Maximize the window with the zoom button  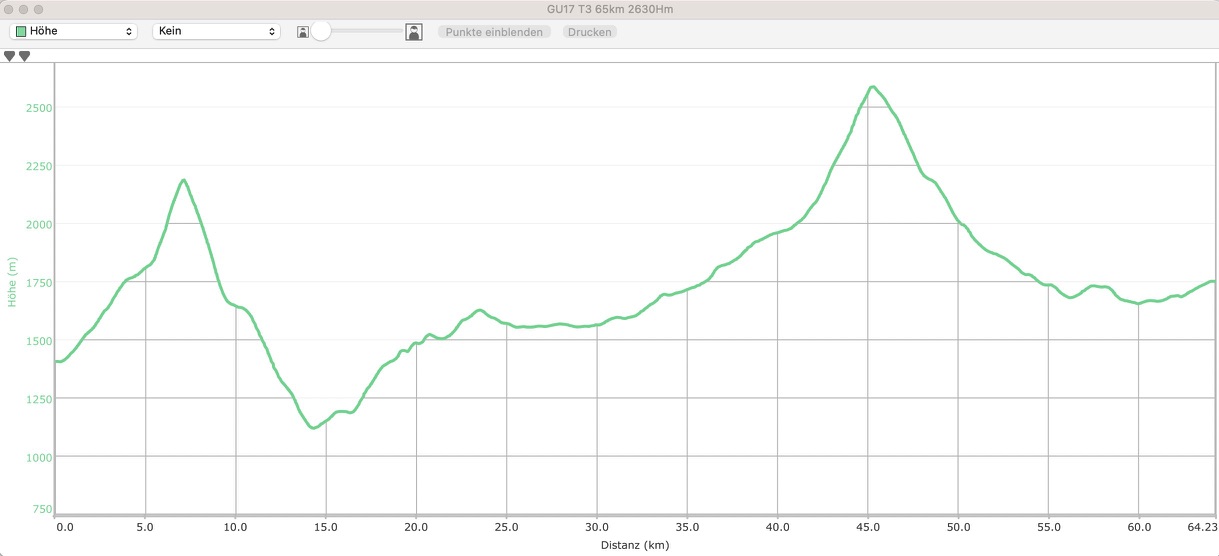39,9
